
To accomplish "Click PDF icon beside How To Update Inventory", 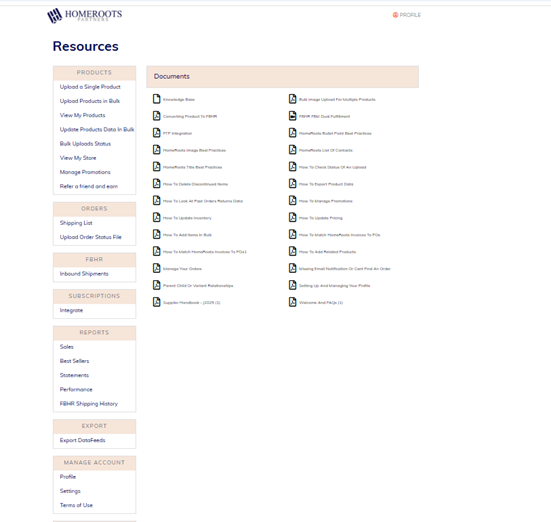I will click(156, 218).
